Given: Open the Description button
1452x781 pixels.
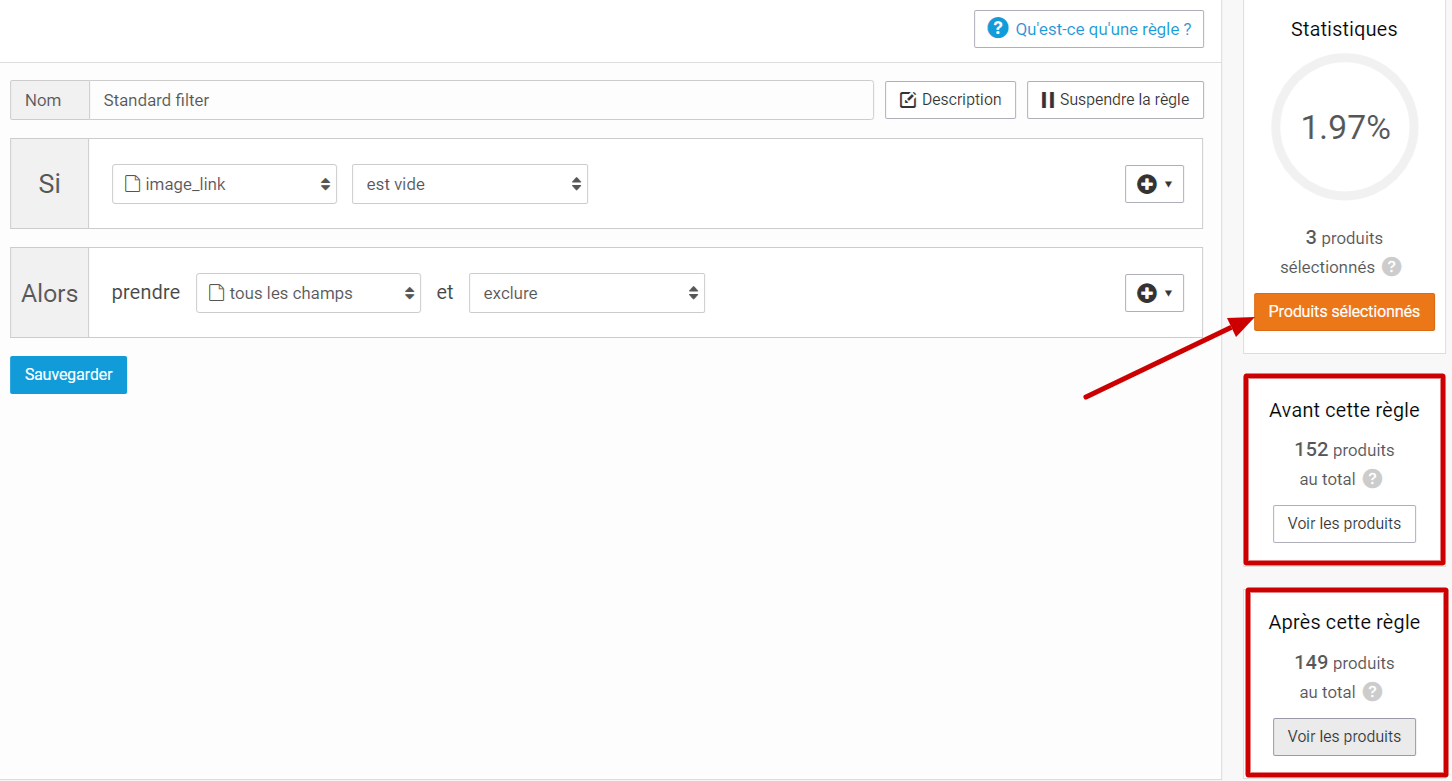Looking at the screenshot, I should (x=950, y=100).
